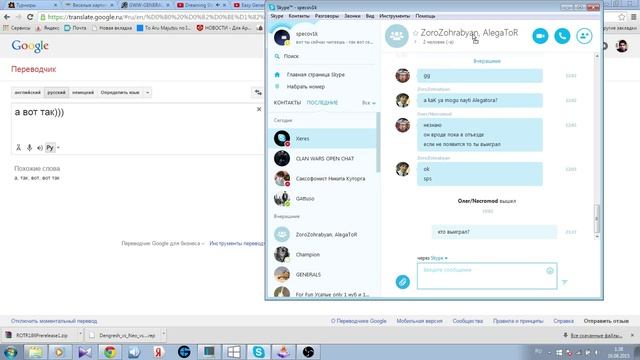Expand the через Skype dropdown above the message box
The width and height of the screenshot is (640, 360).
439,258
